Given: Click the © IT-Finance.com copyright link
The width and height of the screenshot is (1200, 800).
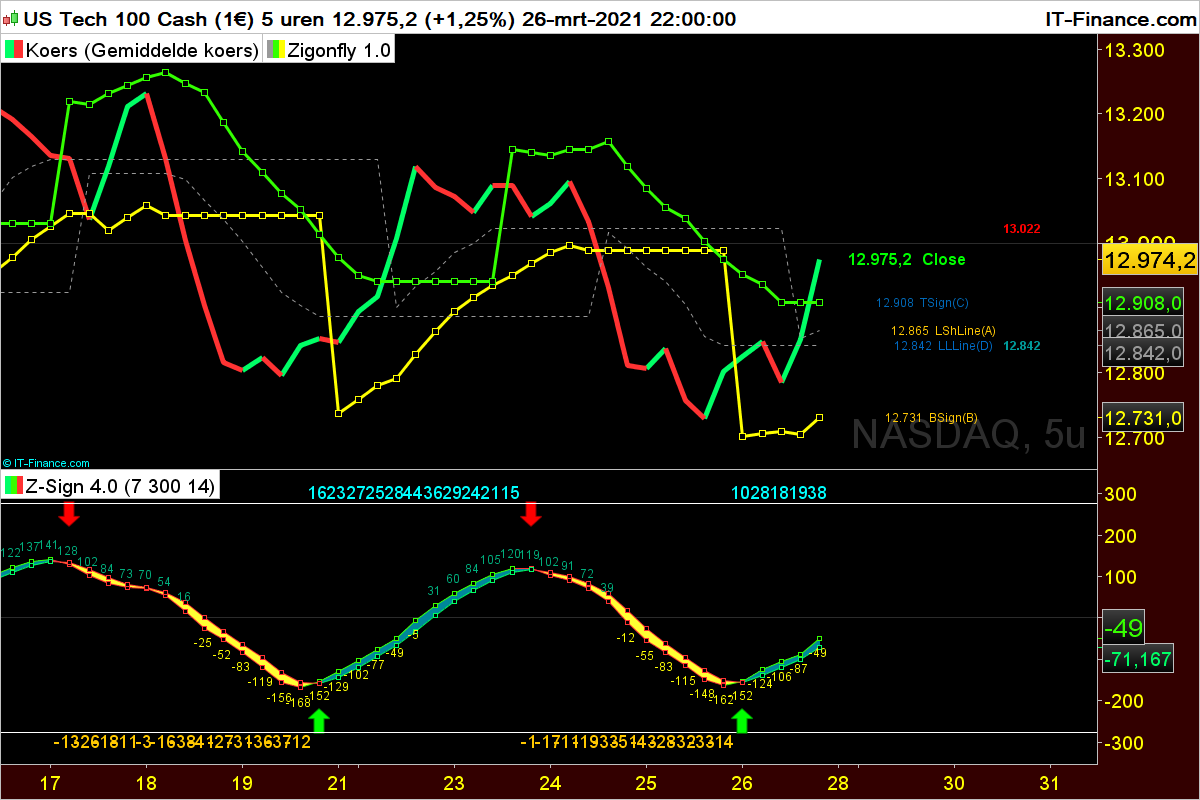Looking at the screenshot, I should pos(46,463).
